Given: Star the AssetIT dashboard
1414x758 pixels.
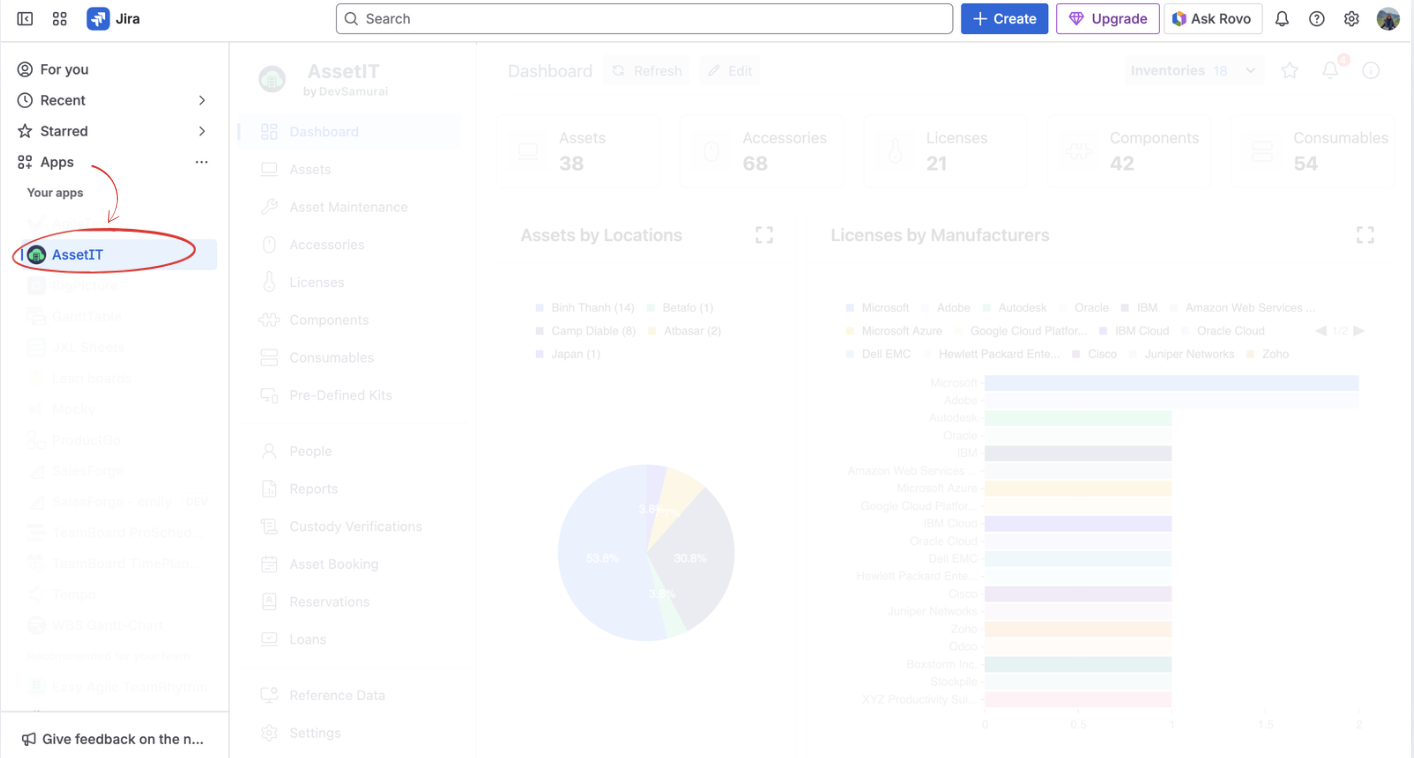Looking at the screenshot, I should coord(1290,71).
